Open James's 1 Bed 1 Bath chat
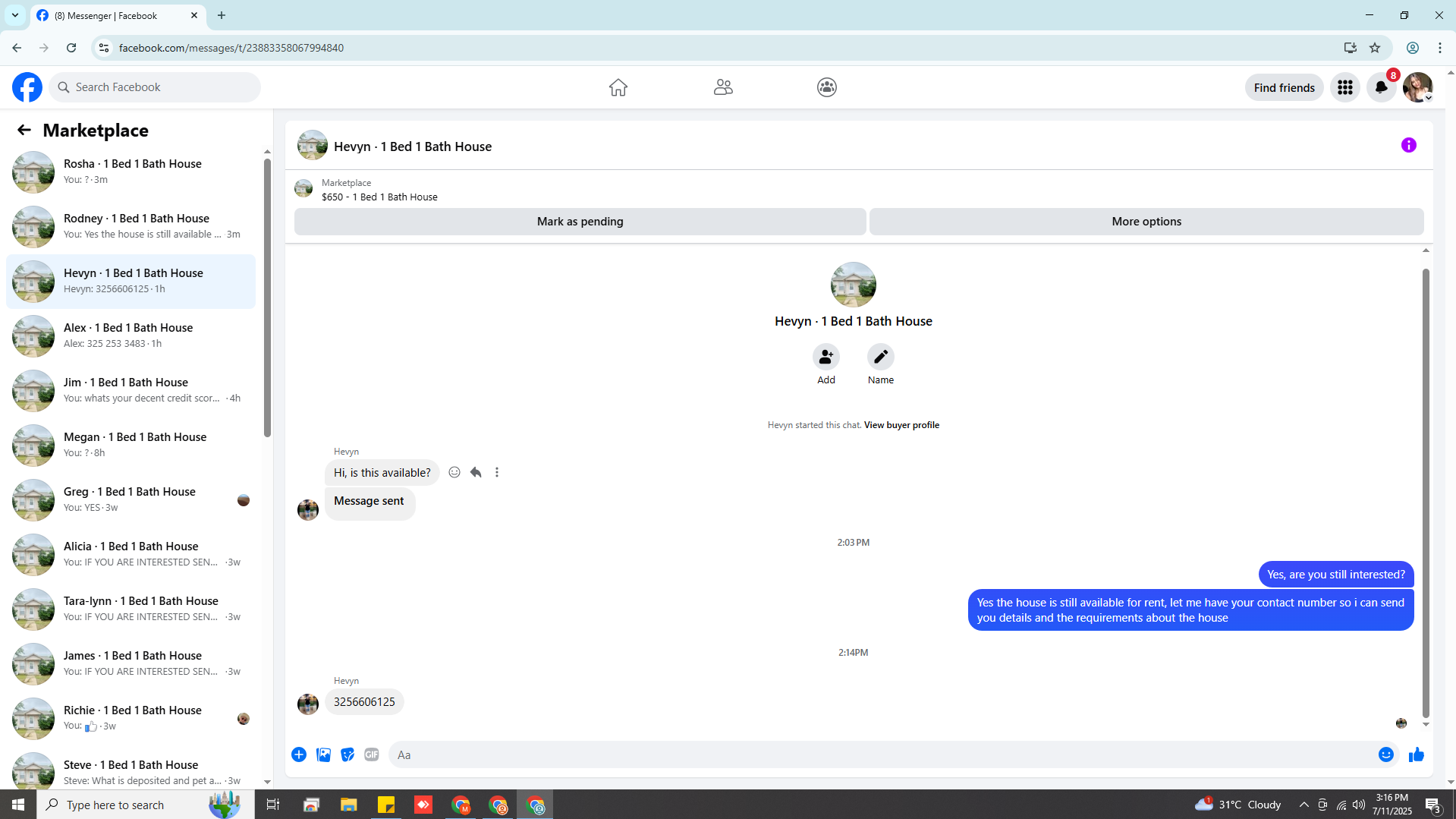This screenshot has height=819, width=1456. pos(131,664)
